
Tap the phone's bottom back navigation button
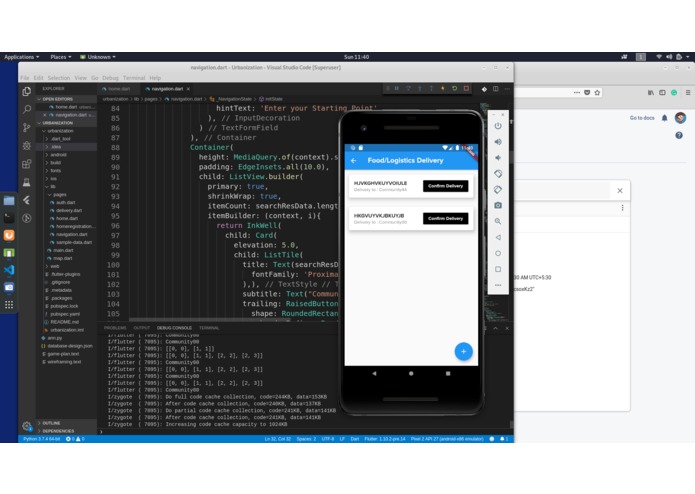tap(374, 373)
